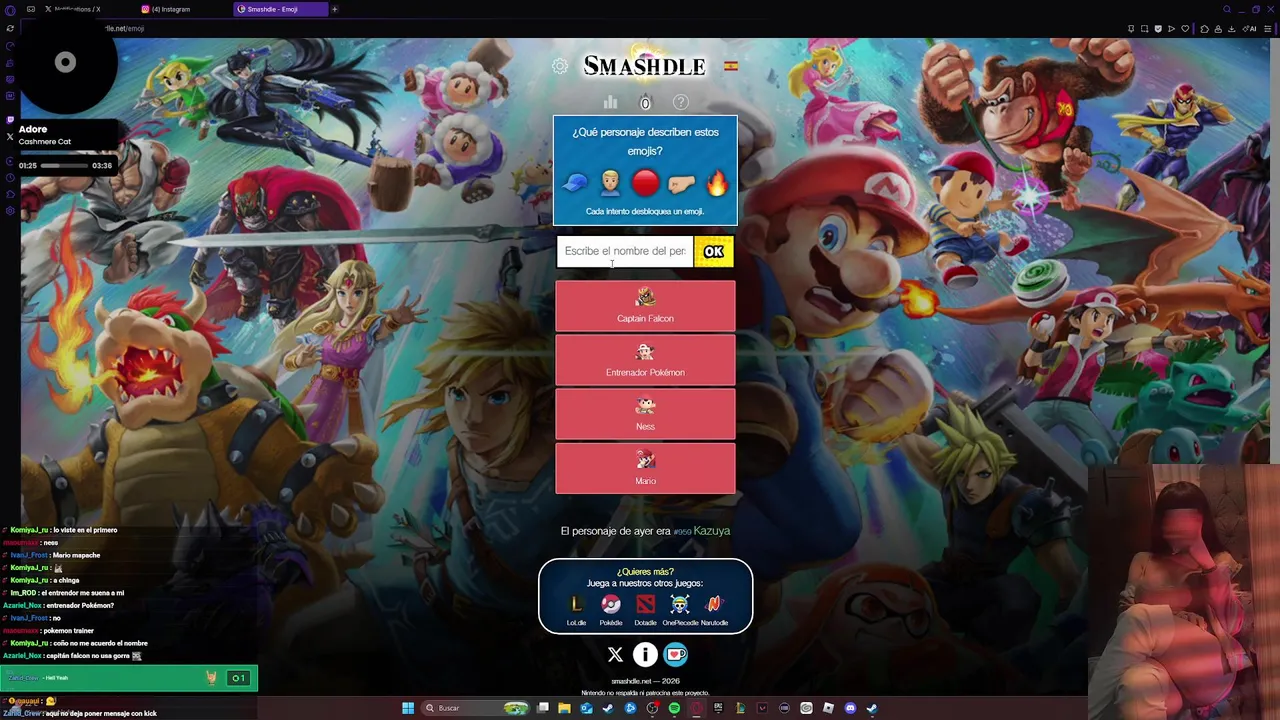Open the LoLdle game link
The height and width of the screenshot is (720, 1280).
(576, 609)
